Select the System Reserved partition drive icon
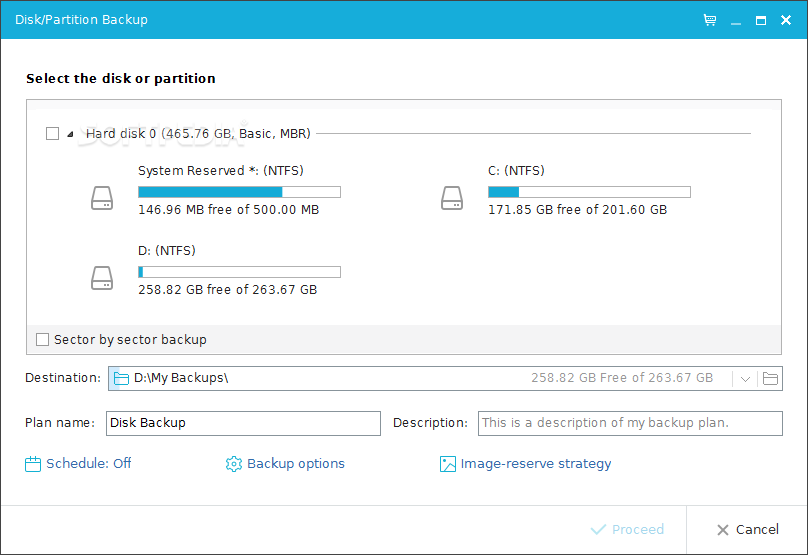Image resolution: width=808 pixels, height=555 pixels. pos(102,198)
